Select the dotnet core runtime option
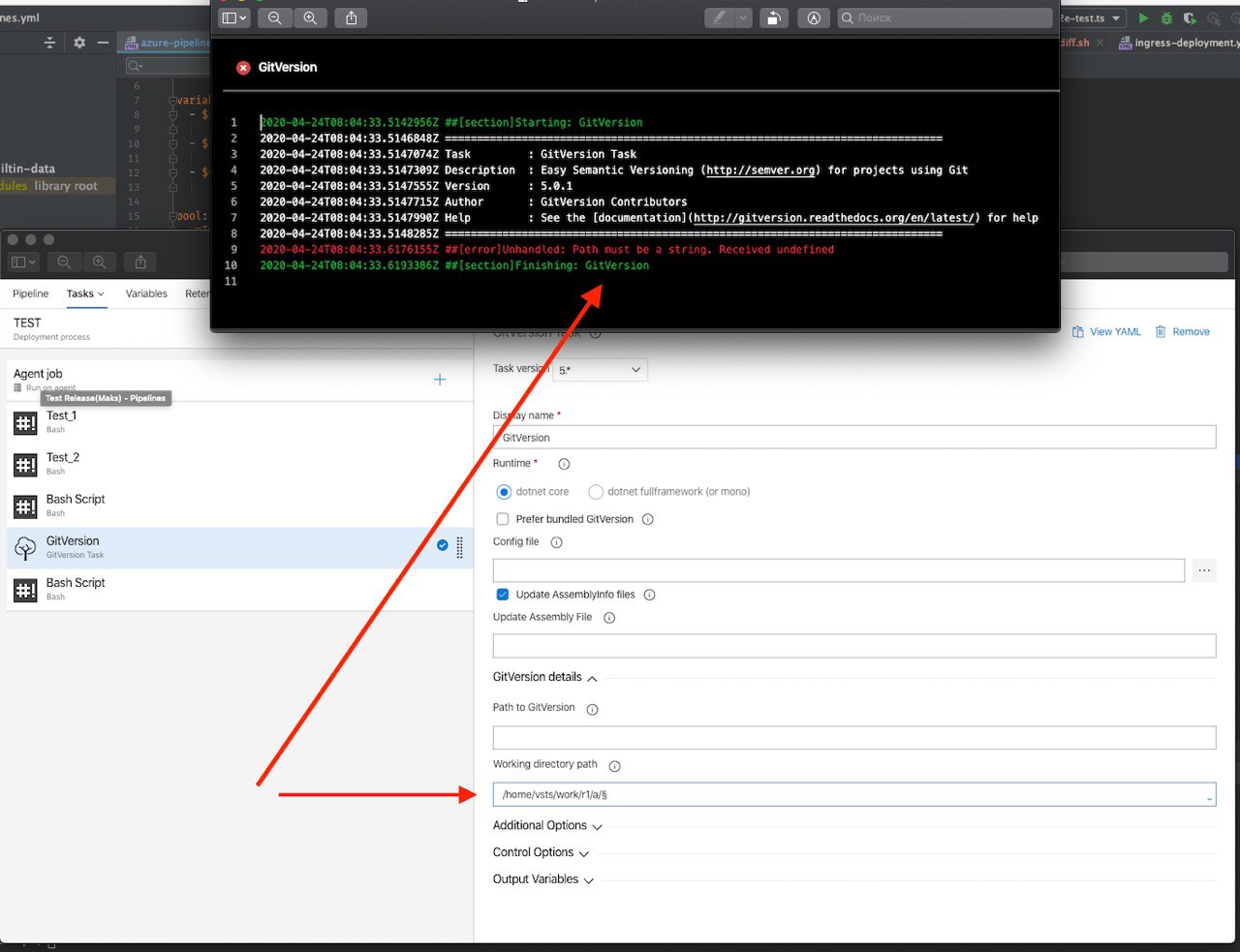Screen dimensions: 1240x952 click(504, 492)
